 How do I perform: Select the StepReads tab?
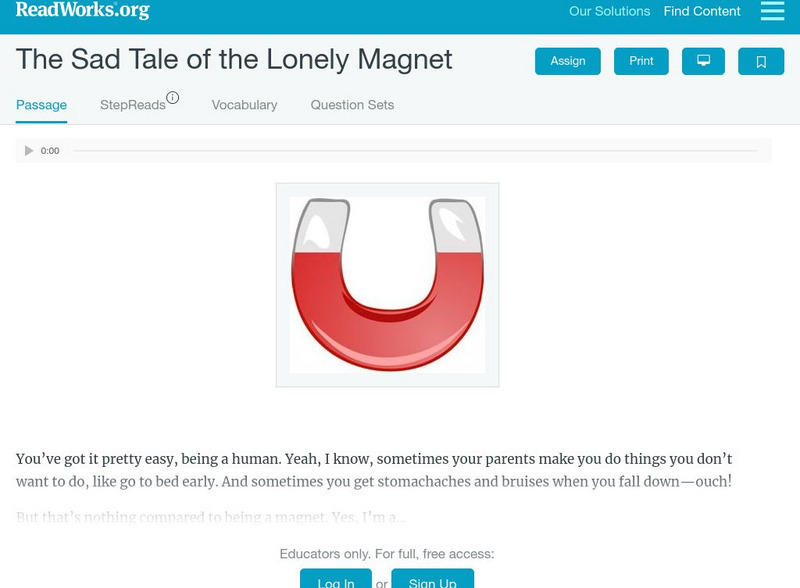click(134, 105)
